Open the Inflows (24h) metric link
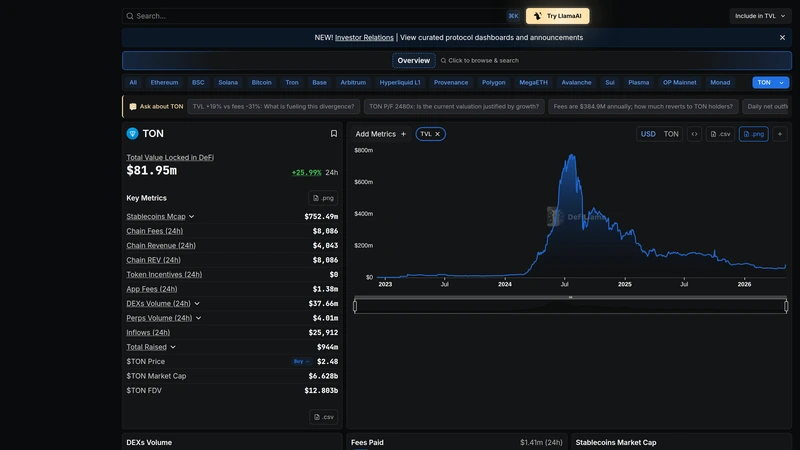This screenshot has width=800, height=450. 148,333
